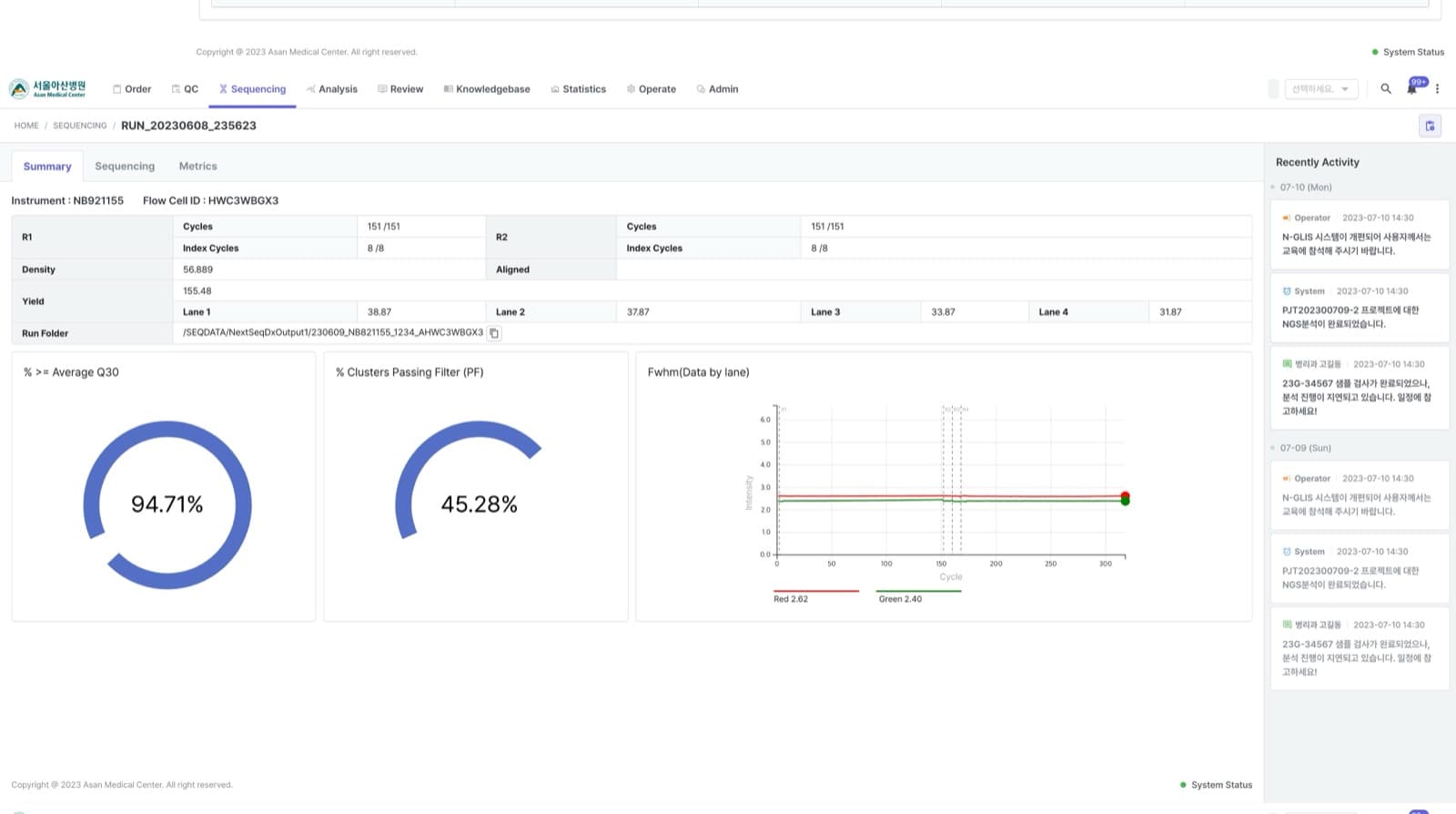Switch to the Metrics tab
1456x814 pixels.
click(197, 167)
